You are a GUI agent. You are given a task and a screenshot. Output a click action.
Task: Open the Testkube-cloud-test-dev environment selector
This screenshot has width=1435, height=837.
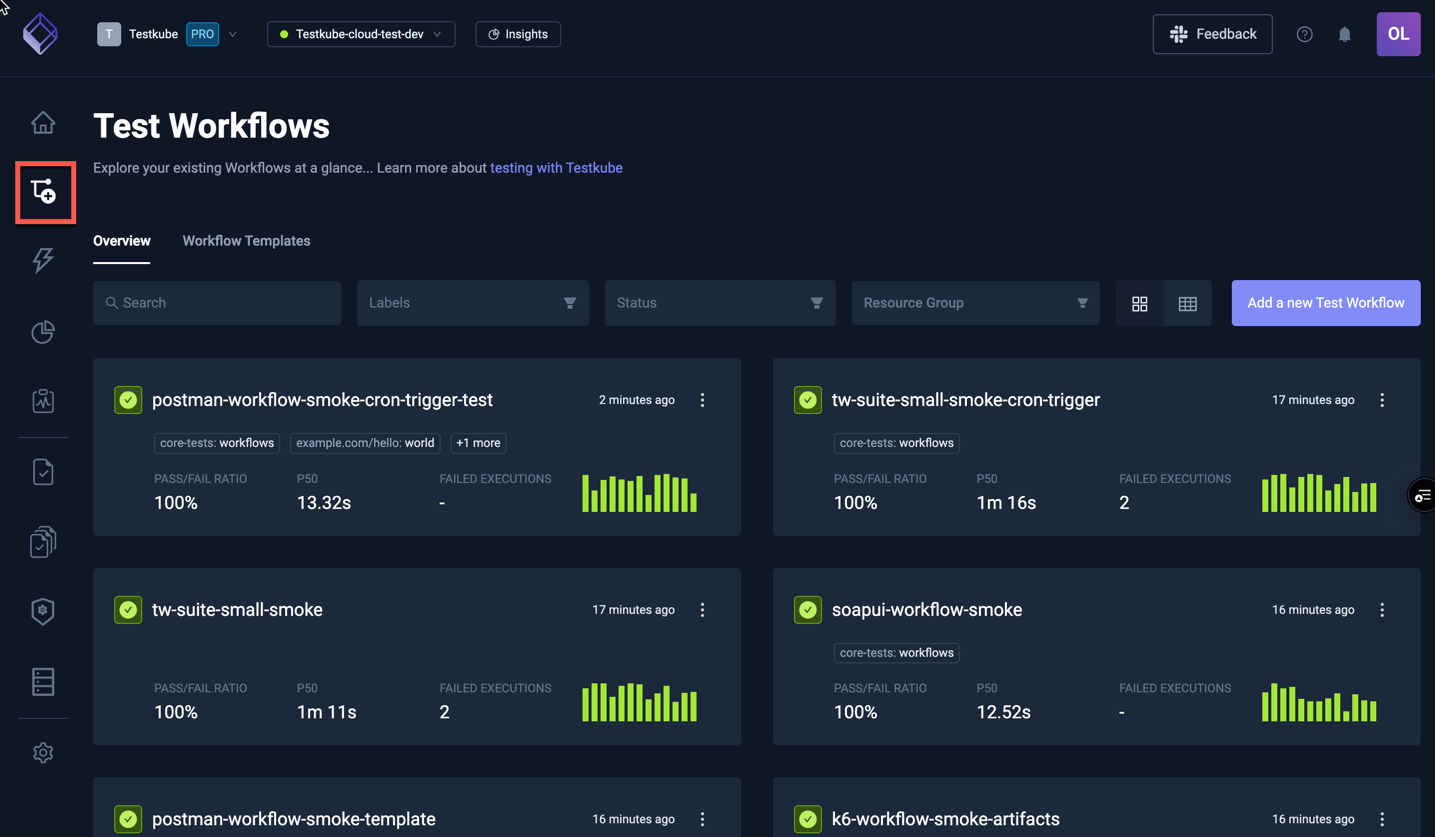[361, 33]
